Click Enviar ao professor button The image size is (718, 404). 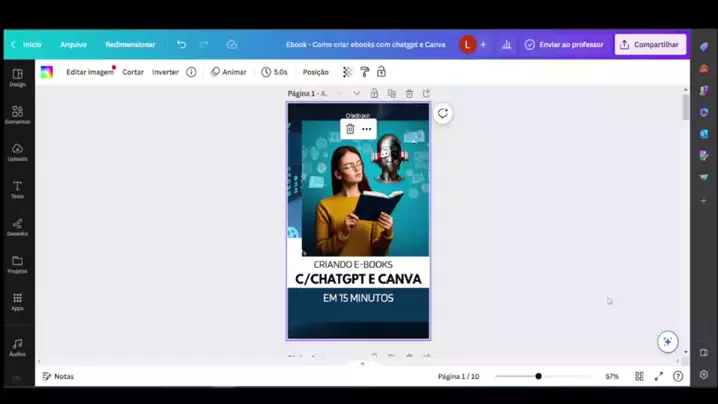564,44
